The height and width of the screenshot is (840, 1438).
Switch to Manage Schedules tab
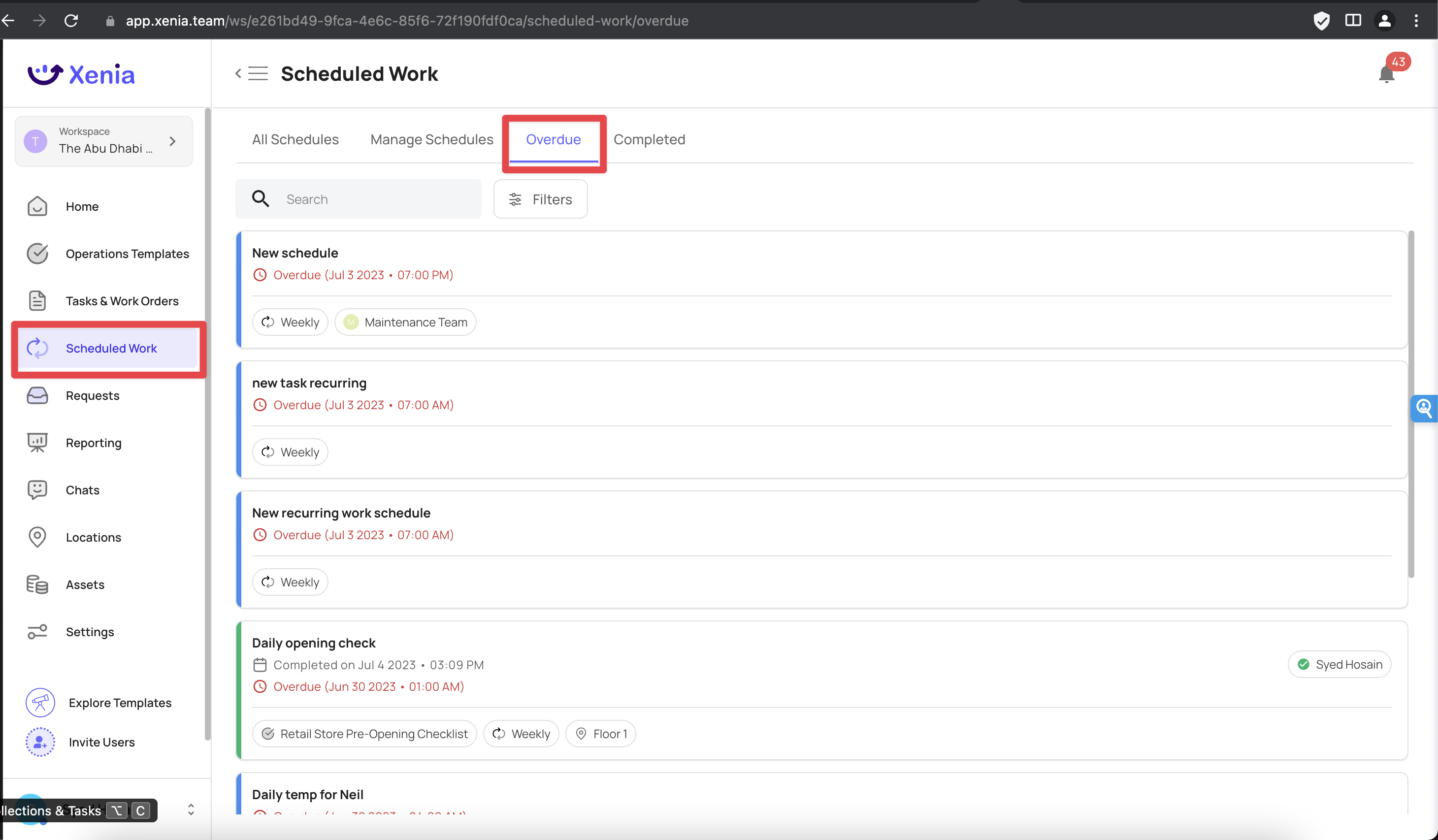431,139
